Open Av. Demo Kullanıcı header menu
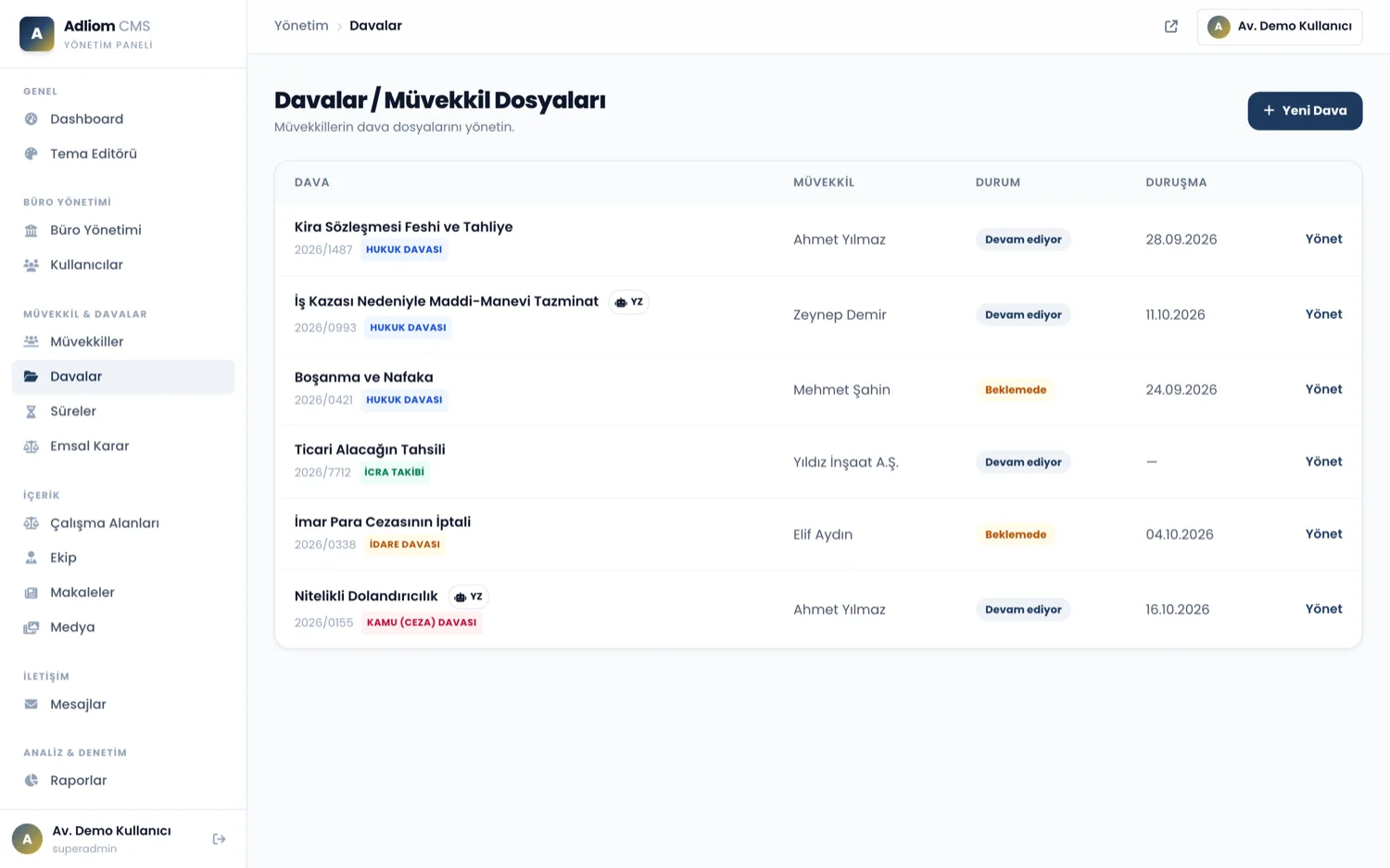The width and height of the screenshot is (1390, 868). click(x=1280, y=26)
